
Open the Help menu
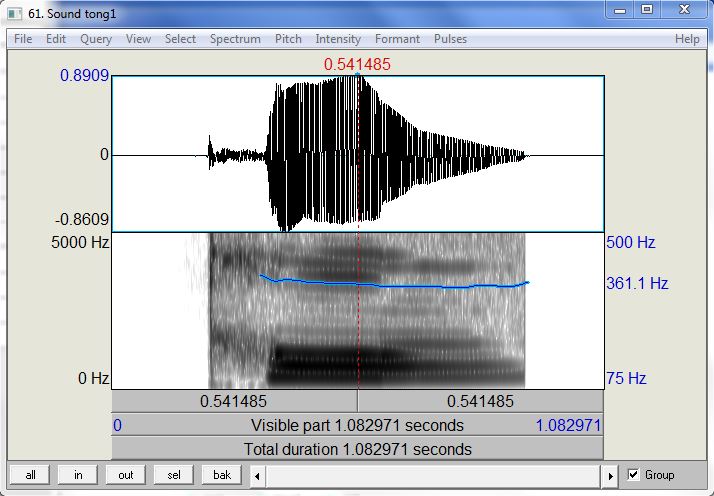(687, 39)
